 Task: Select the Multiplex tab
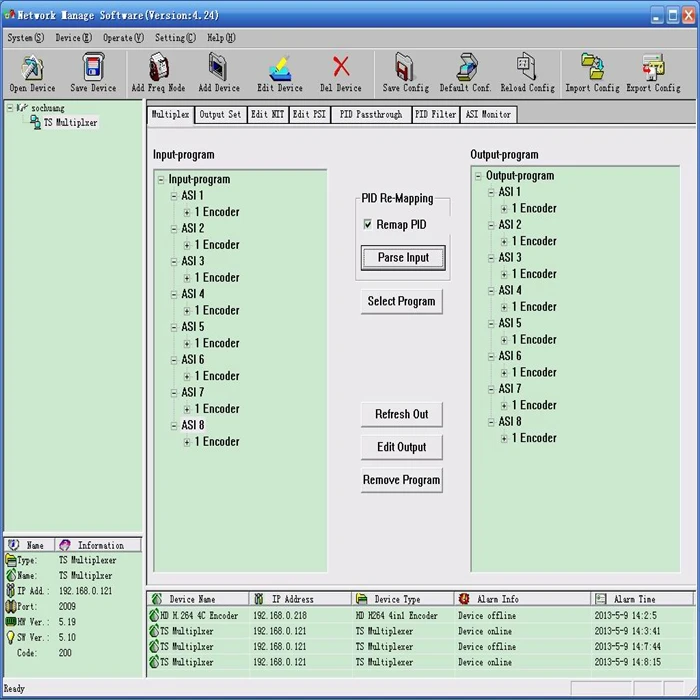tap(170, 115)
